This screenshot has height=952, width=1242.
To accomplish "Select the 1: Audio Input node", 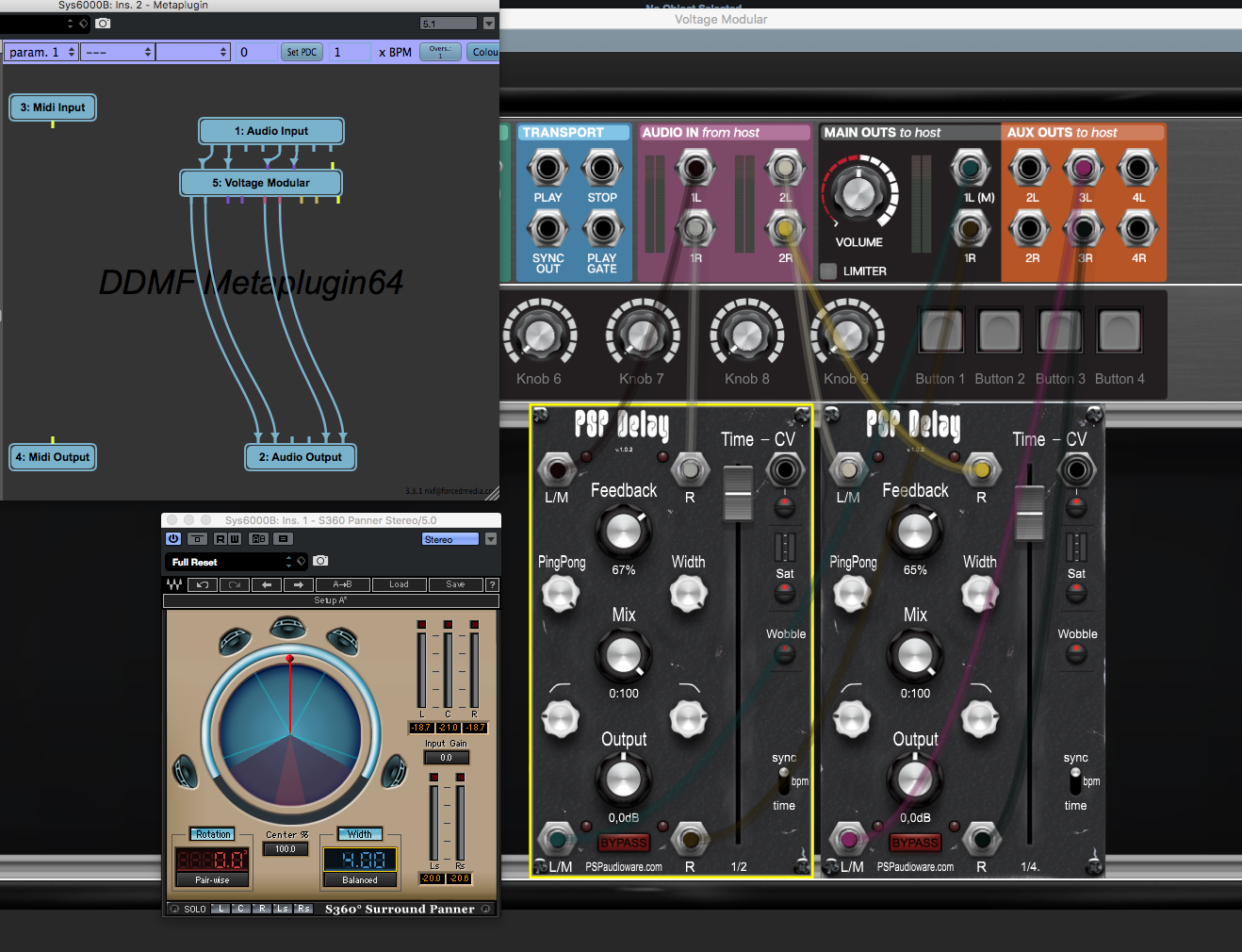I will click(271, 131).
